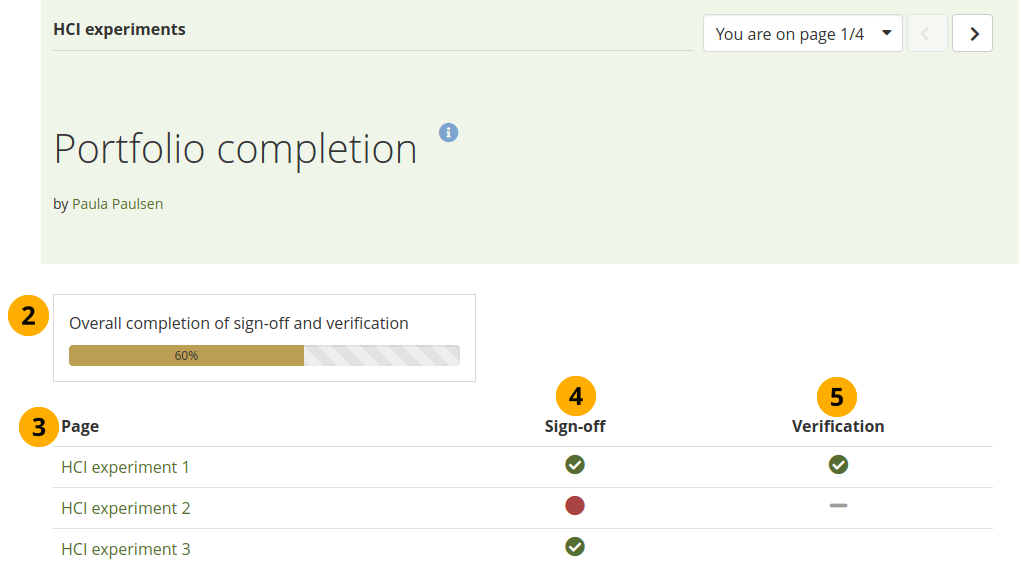Click the yellow number 3 callout marker
Screen dimensions: 1019x572
click(x=38, y=427)
